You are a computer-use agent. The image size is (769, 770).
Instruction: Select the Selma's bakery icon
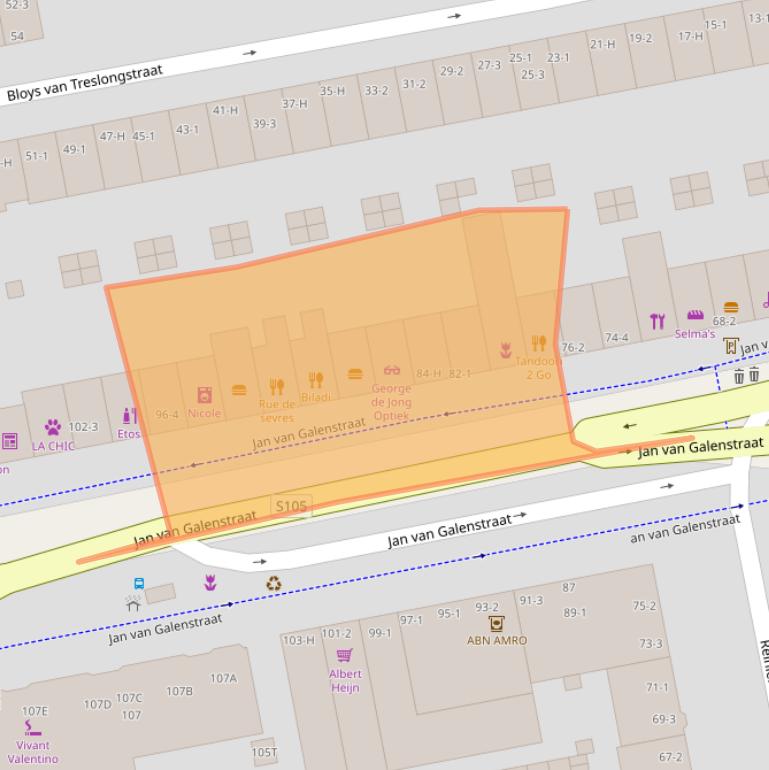(694, 315)
